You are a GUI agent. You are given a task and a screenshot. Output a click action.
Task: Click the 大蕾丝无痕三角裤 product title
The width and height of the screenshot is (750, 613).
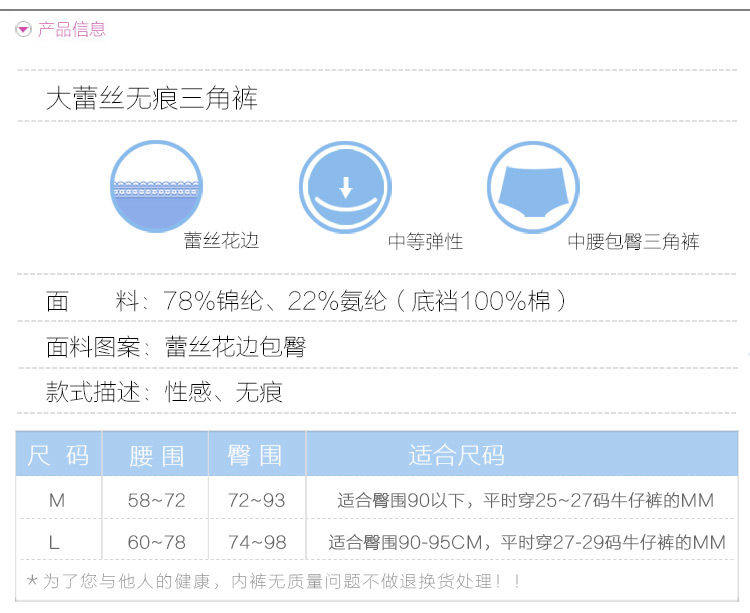coord(152,99)
